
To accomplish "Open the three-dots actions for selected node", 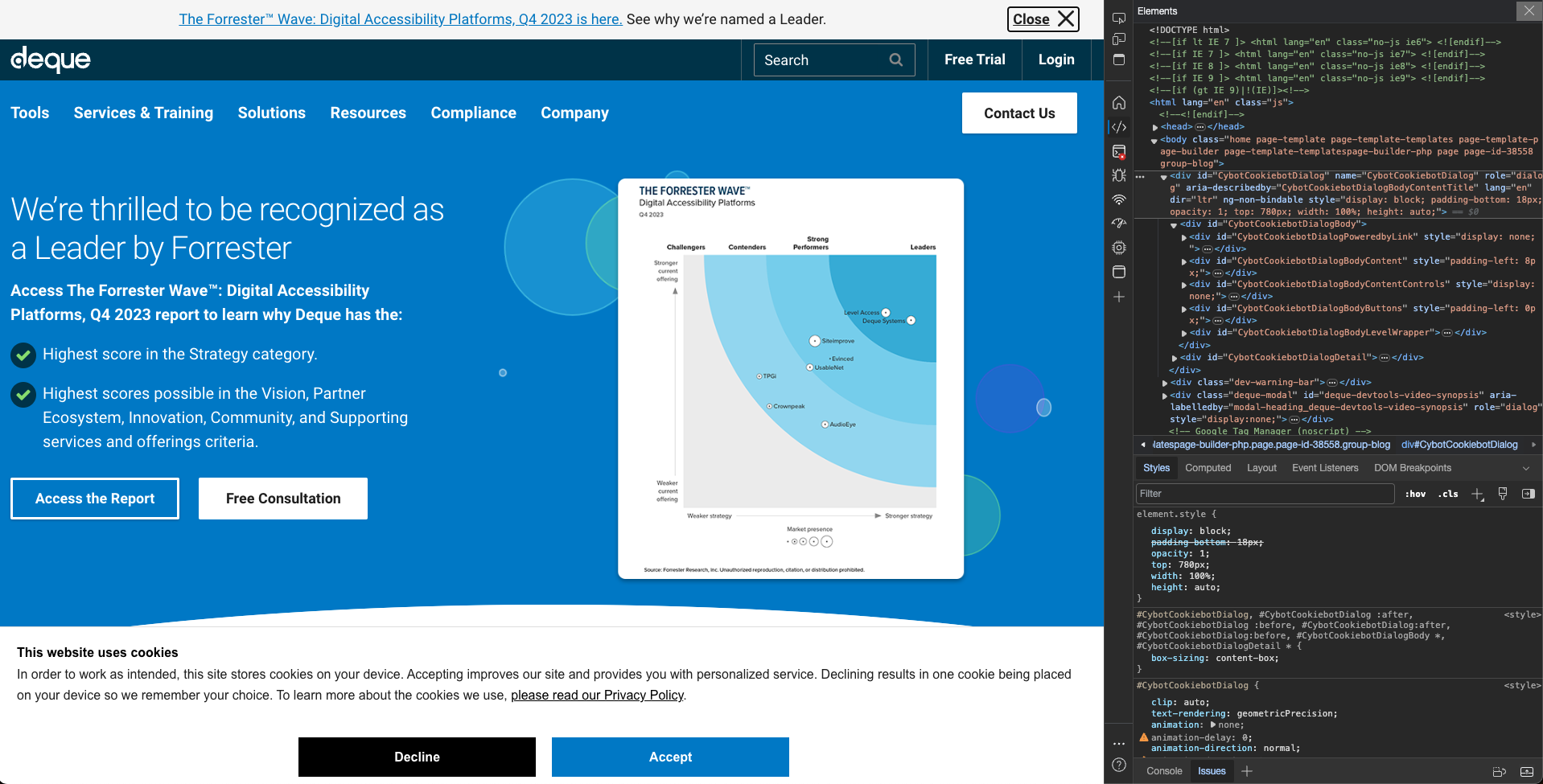I will (x=1140, y=175).
